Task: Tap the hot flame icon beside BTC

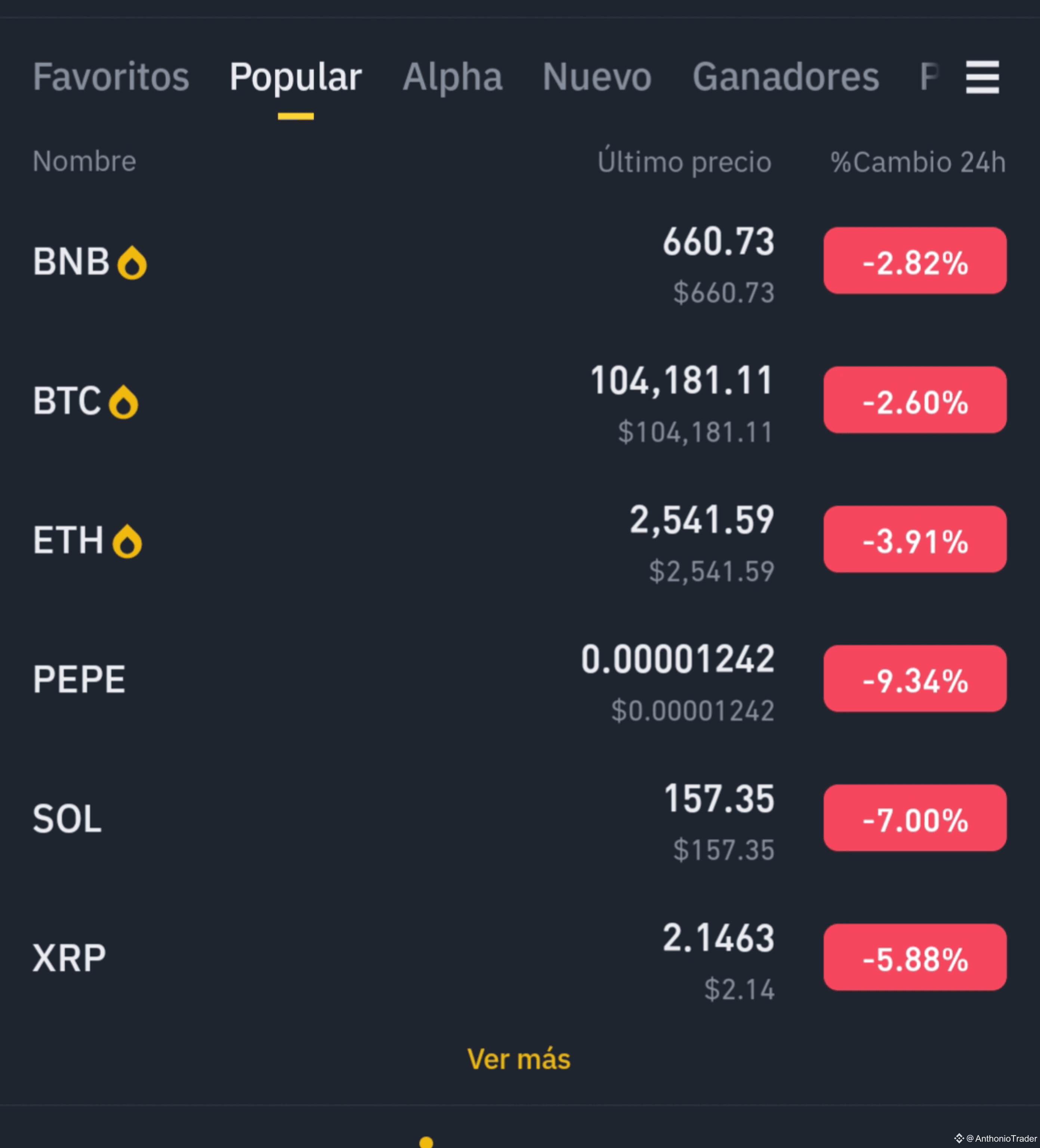Action: coord(124,402)
